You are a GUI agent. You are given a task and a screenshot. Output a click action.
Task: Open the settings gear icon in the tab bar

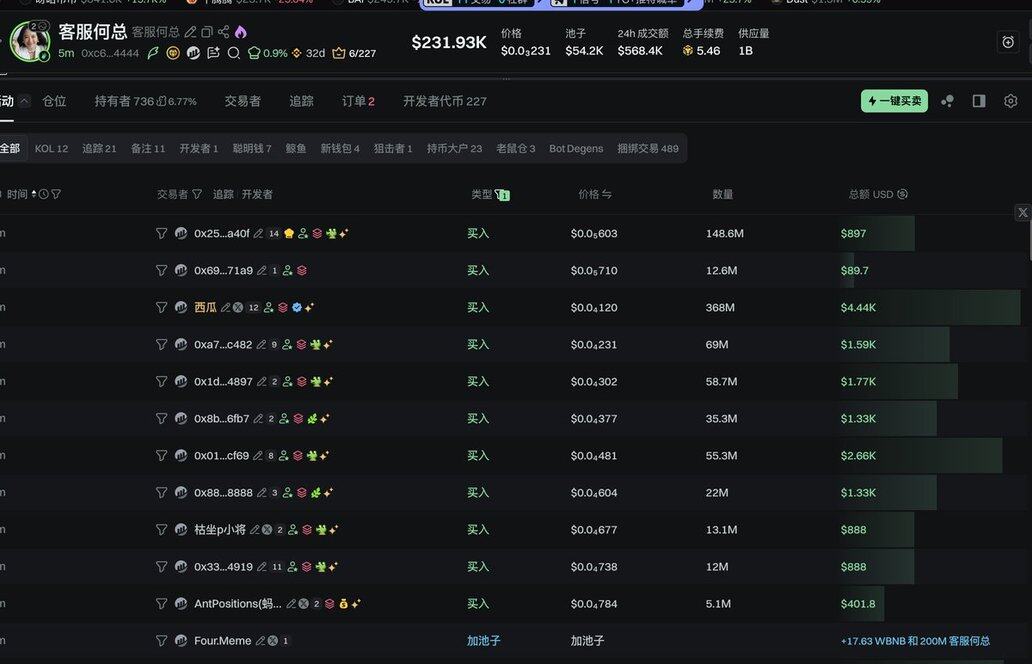(1010, 101)
